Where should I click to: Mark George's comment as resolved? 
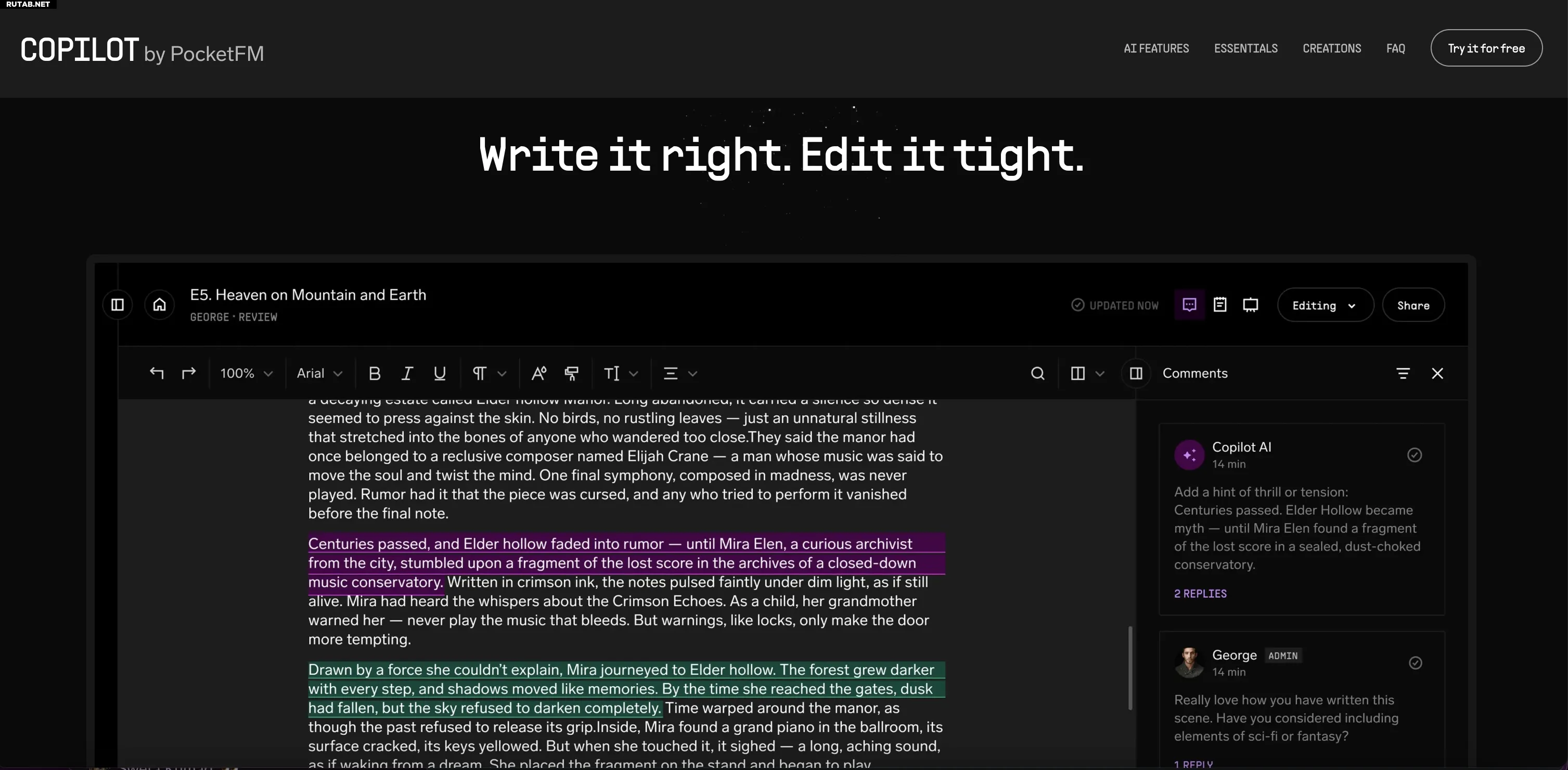coord(1415,663)
